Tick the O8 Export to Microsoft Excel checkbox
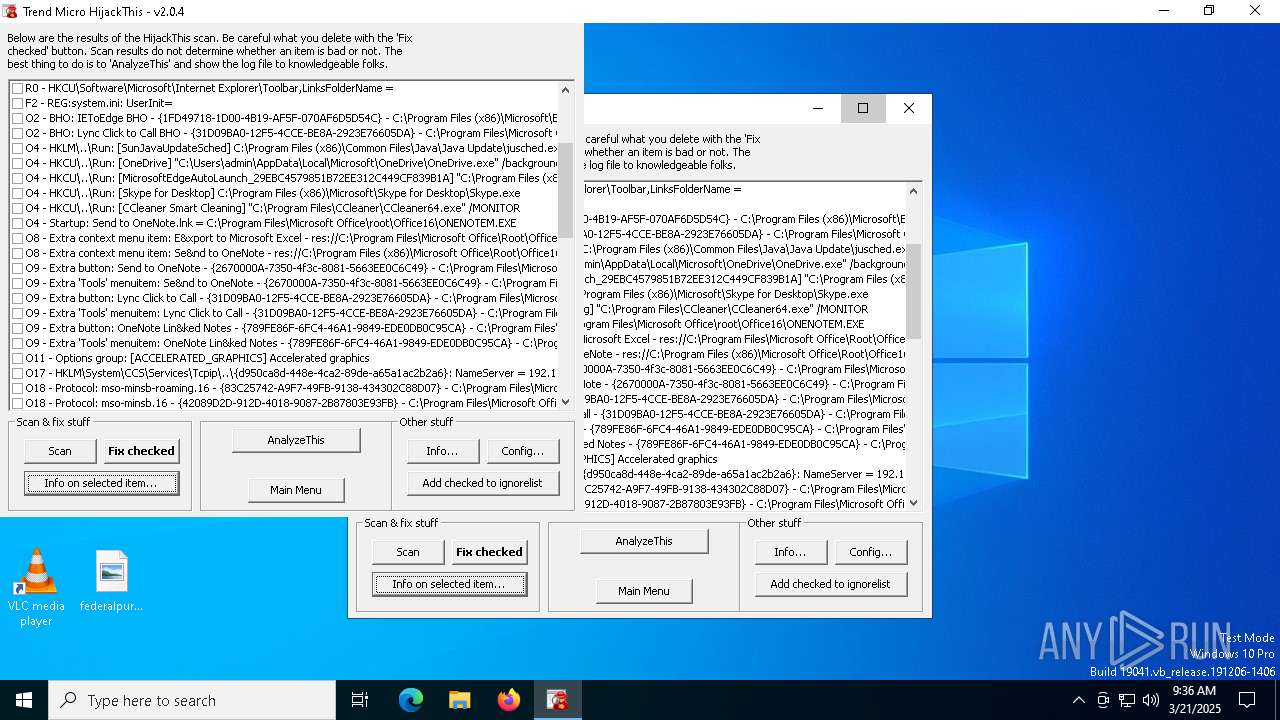The image size is (1280, 720). [x=18, y=238]
